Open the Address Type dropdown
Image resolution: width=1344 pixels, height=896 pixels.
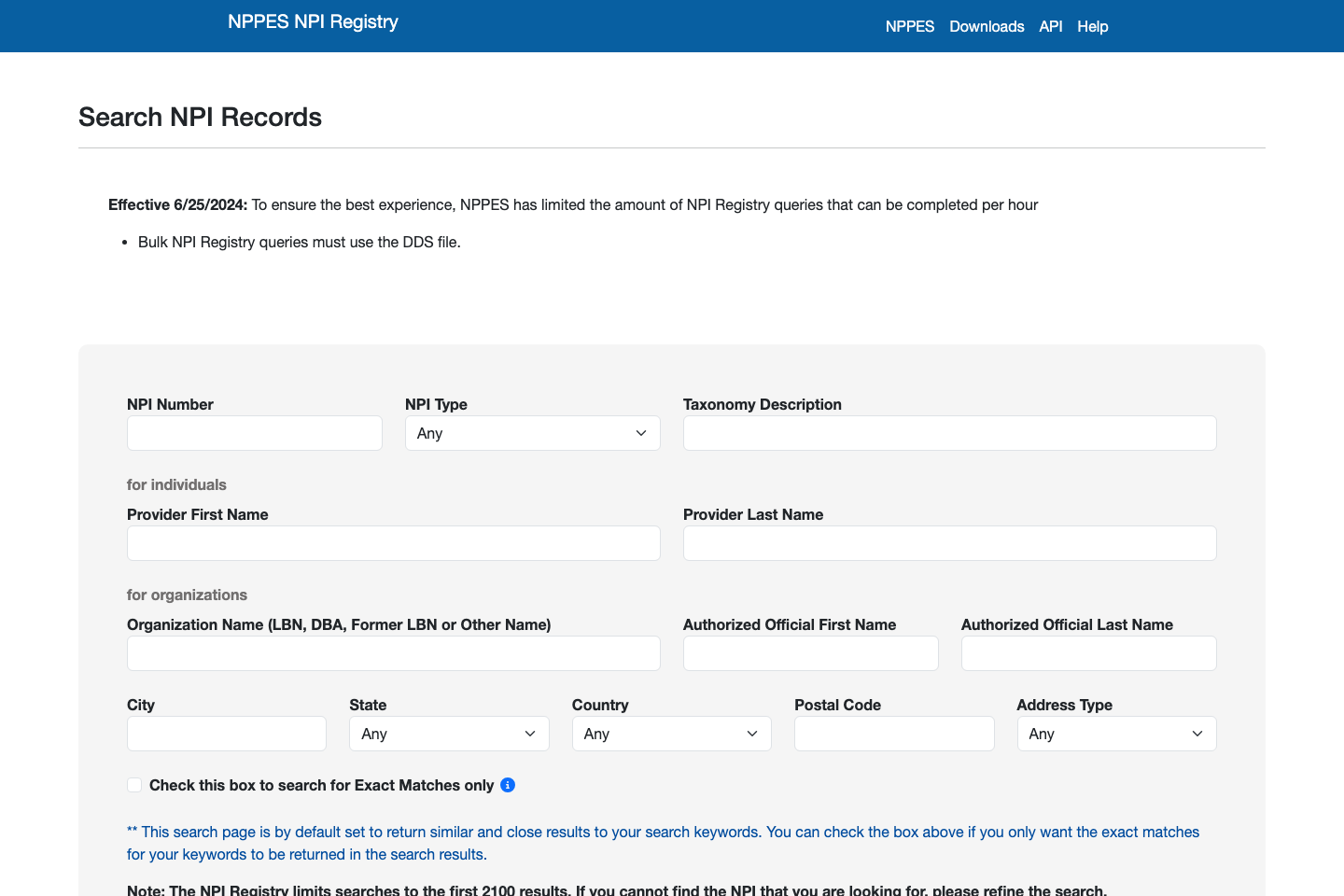pyautogui.click(x=1116, y=734)
